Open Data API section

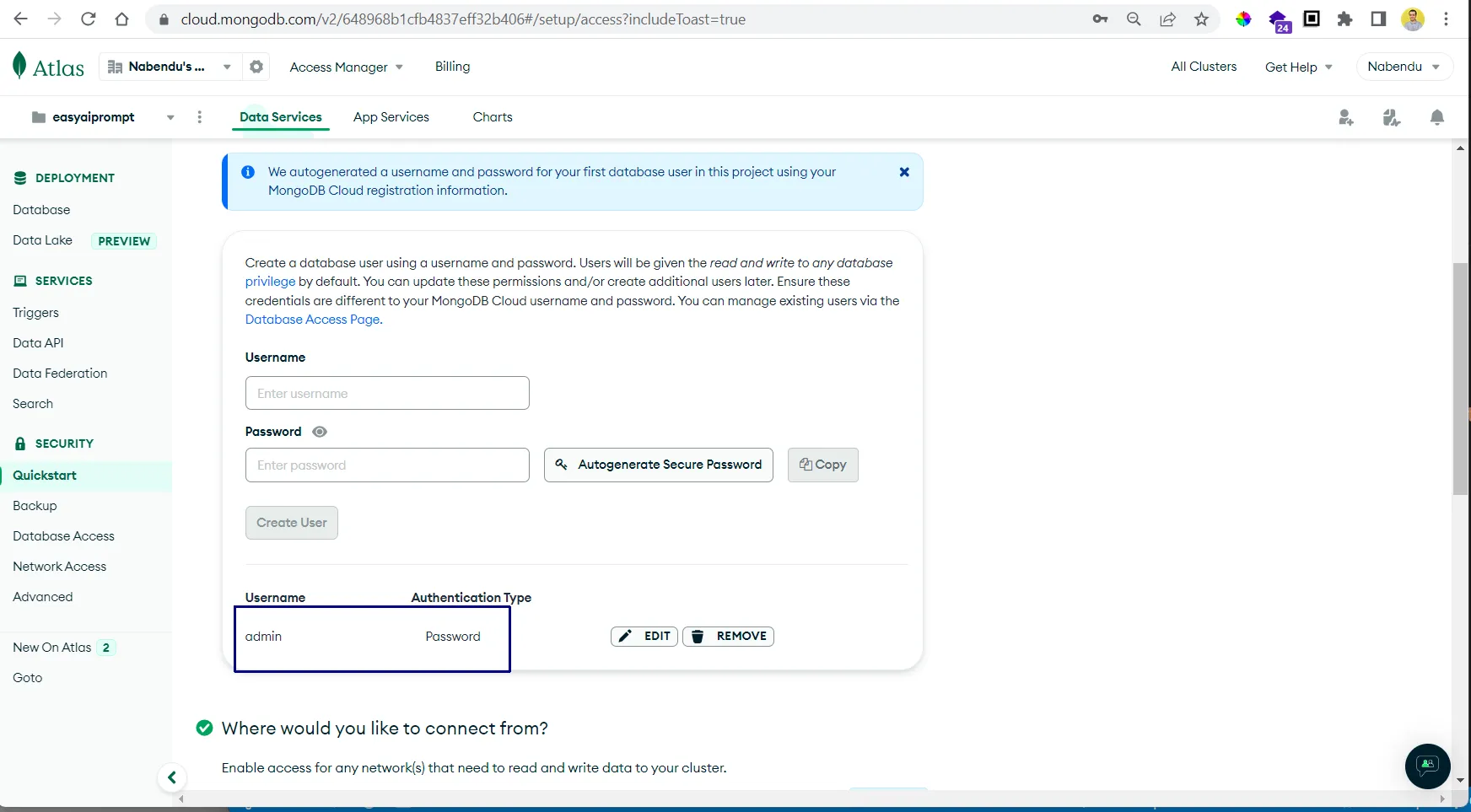coord(38,343)
